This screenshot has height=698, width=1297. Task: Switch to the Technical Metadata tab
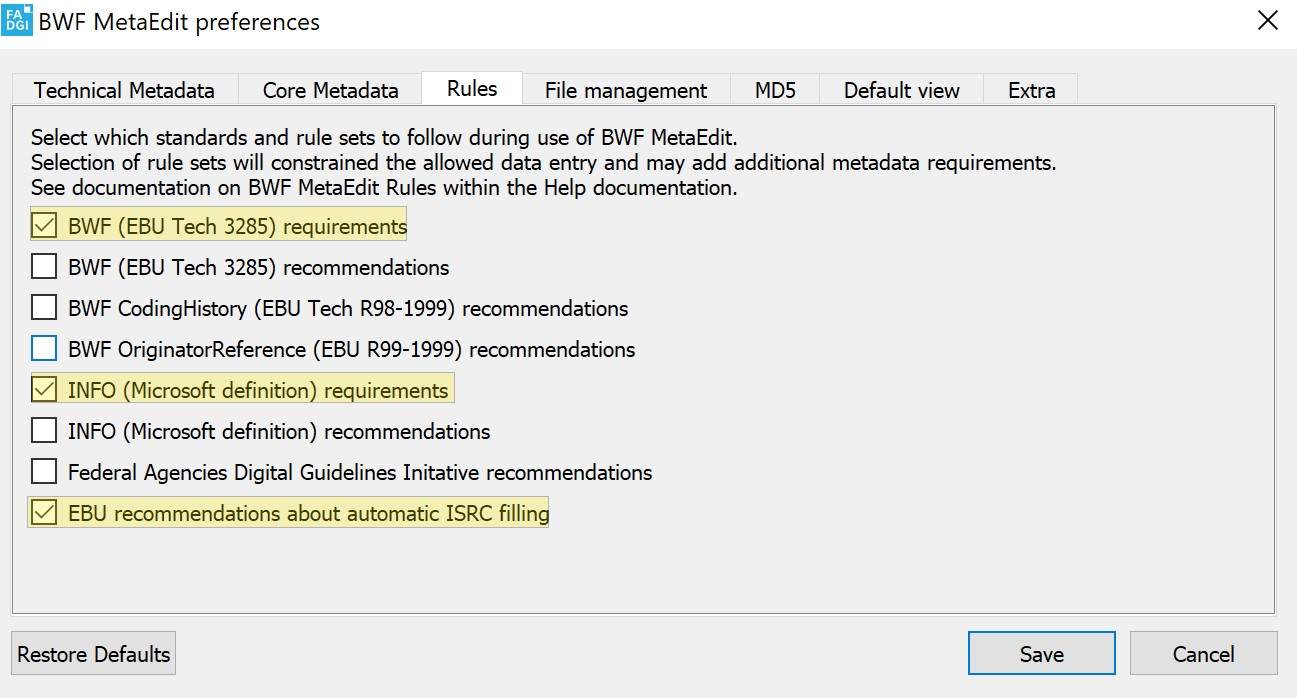coord(125,90)
